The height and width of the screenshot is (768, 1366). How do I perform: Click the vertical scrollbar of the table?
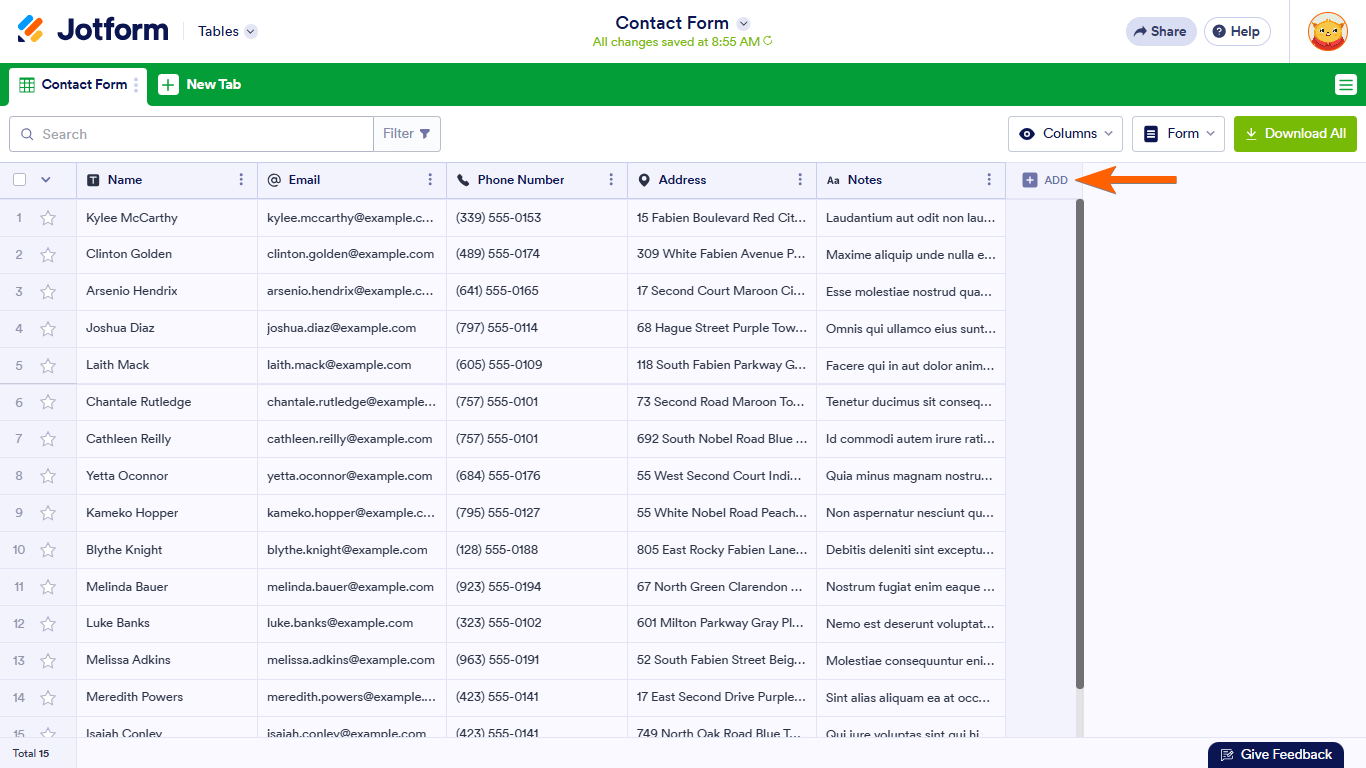[x=1079, y=440]
